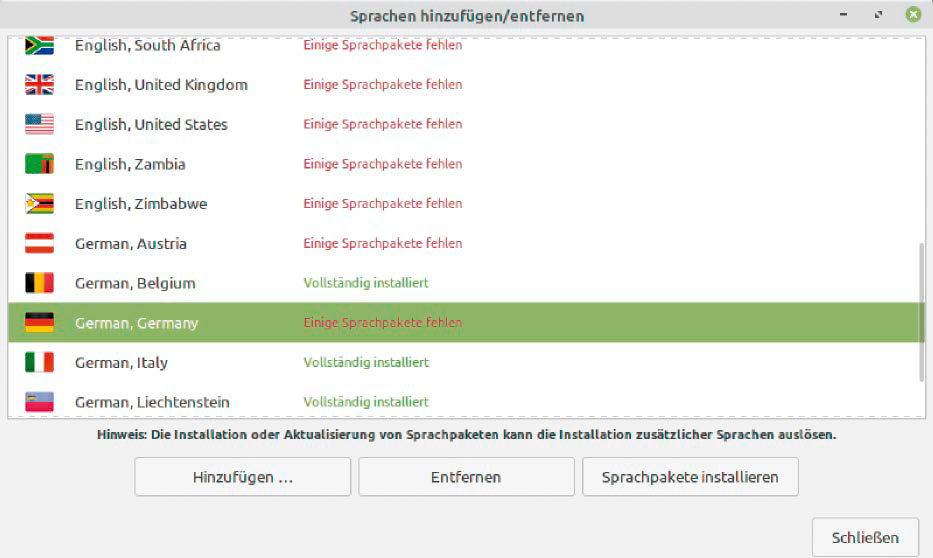Screen dimensions: 933x558
Task: Select English, United Kingdom language
Action: pyautogui.click(x=464, y=84)
